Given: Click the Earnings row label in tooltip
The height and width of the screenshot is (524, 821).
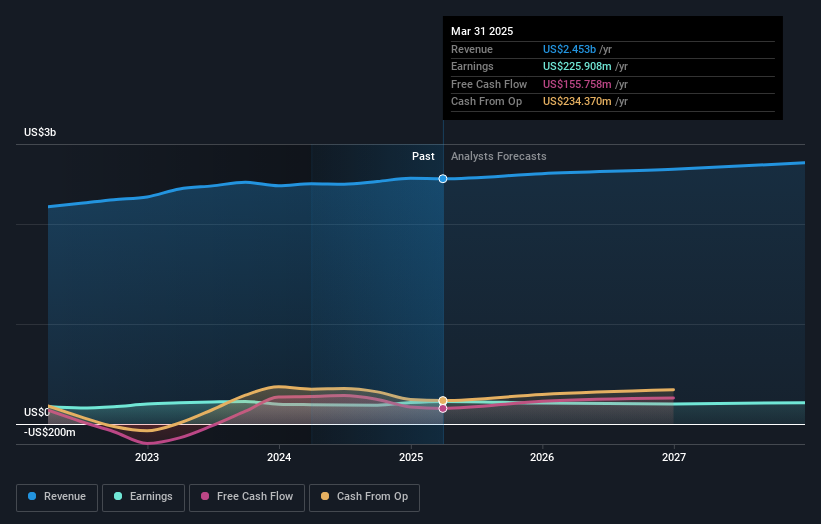Looking at the screenshot, I should 472,66.
